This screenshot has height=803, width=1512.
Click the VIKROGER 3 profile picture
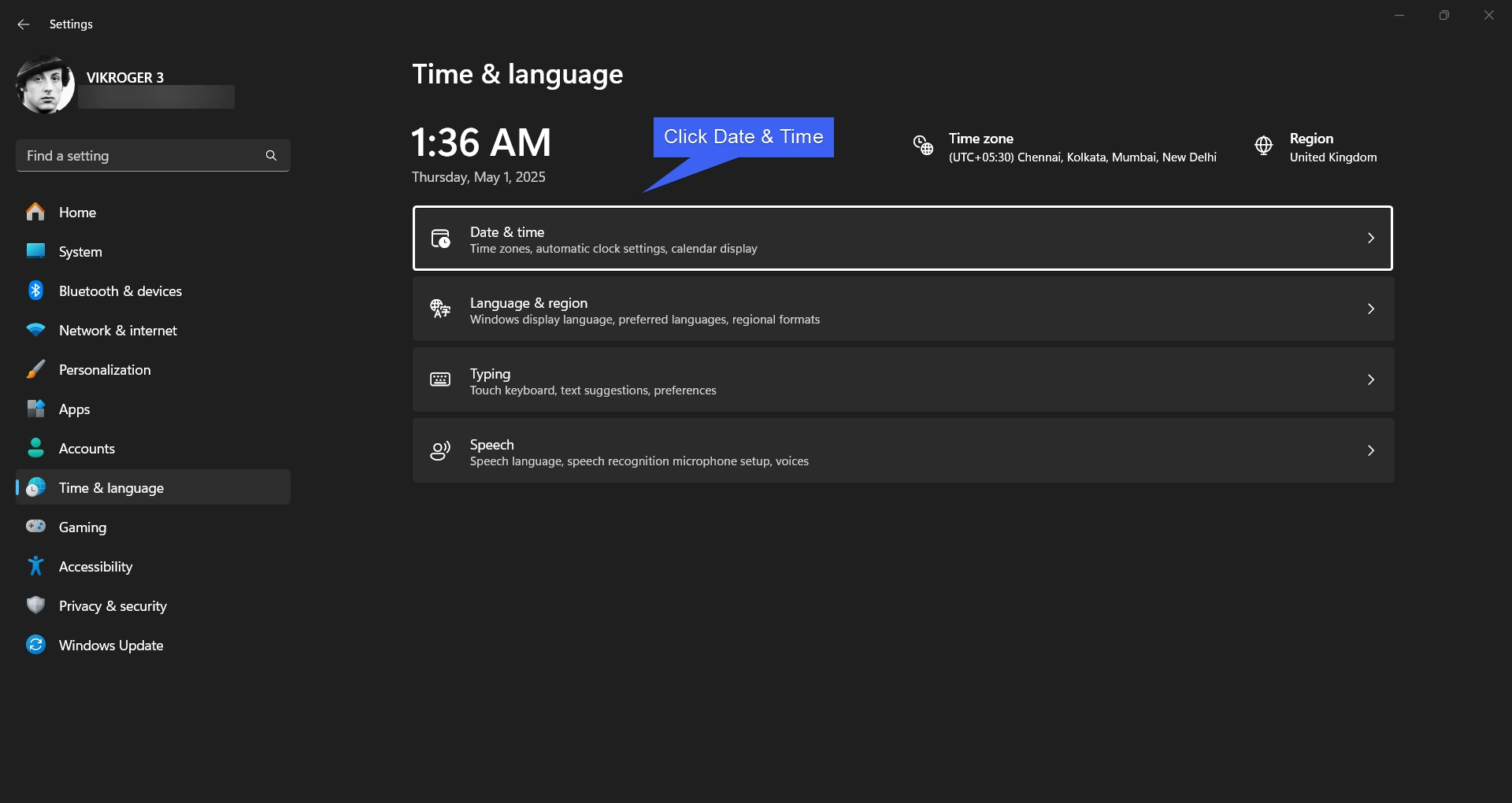click(45, 85)
